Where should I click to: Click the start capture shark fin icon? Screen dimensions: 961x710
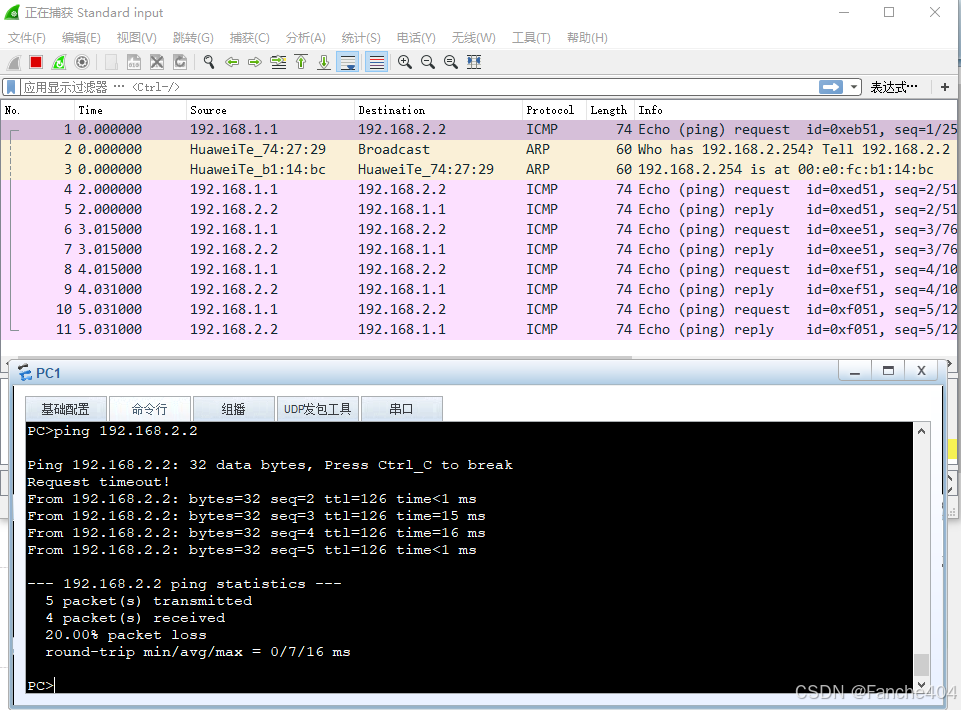click(13, 62)
